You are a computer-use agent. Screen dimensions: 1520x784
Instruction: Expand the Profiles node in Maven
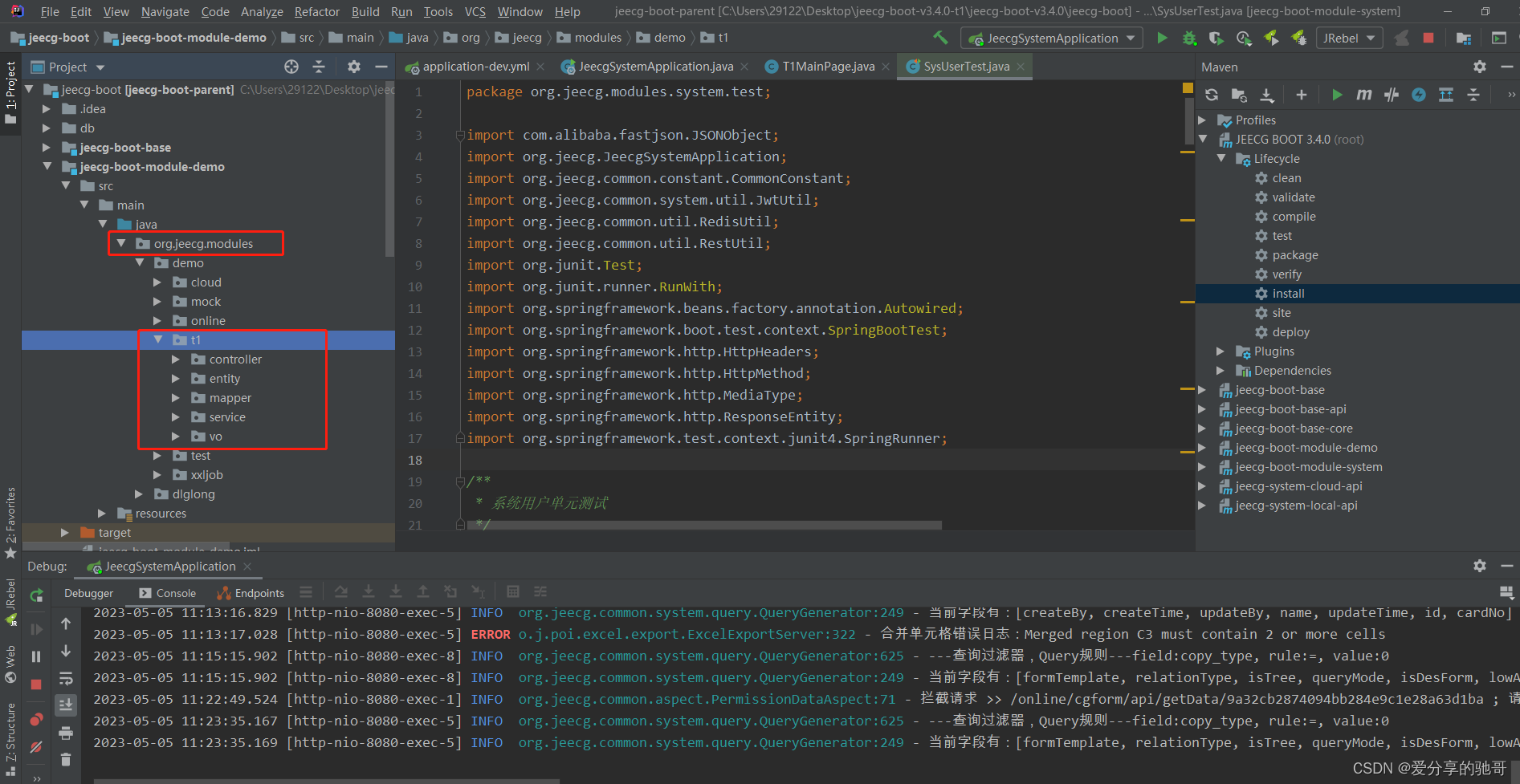1202,120
